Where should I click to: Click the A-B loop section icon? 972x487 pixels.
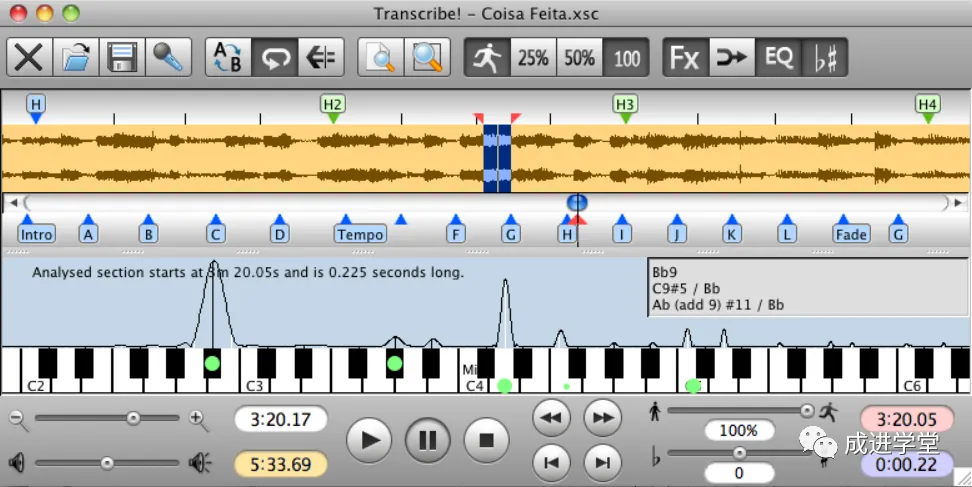pos(228,58)
